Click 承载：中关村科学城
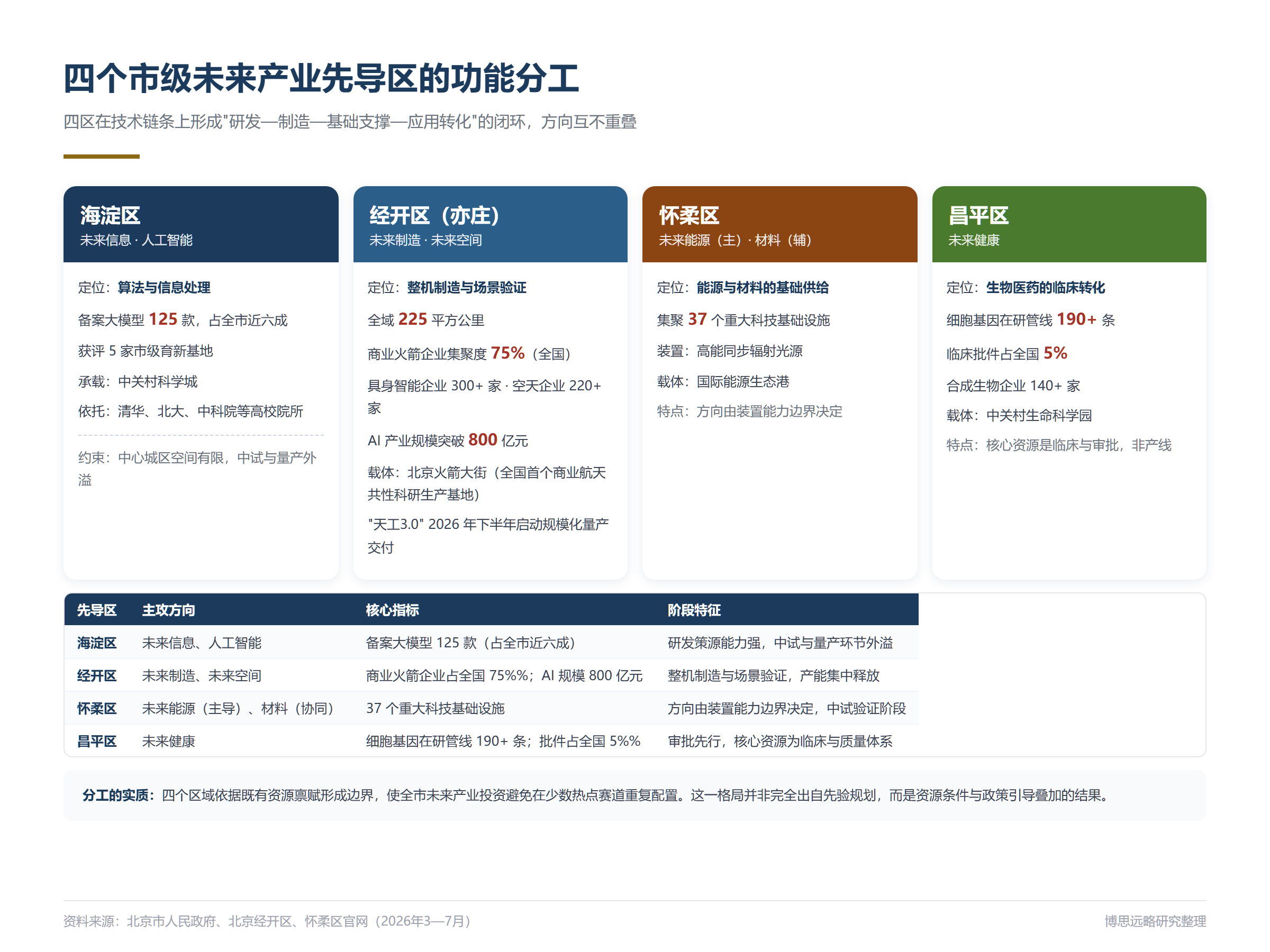Viewport: 1270px width, 952px height. point(138,382)
